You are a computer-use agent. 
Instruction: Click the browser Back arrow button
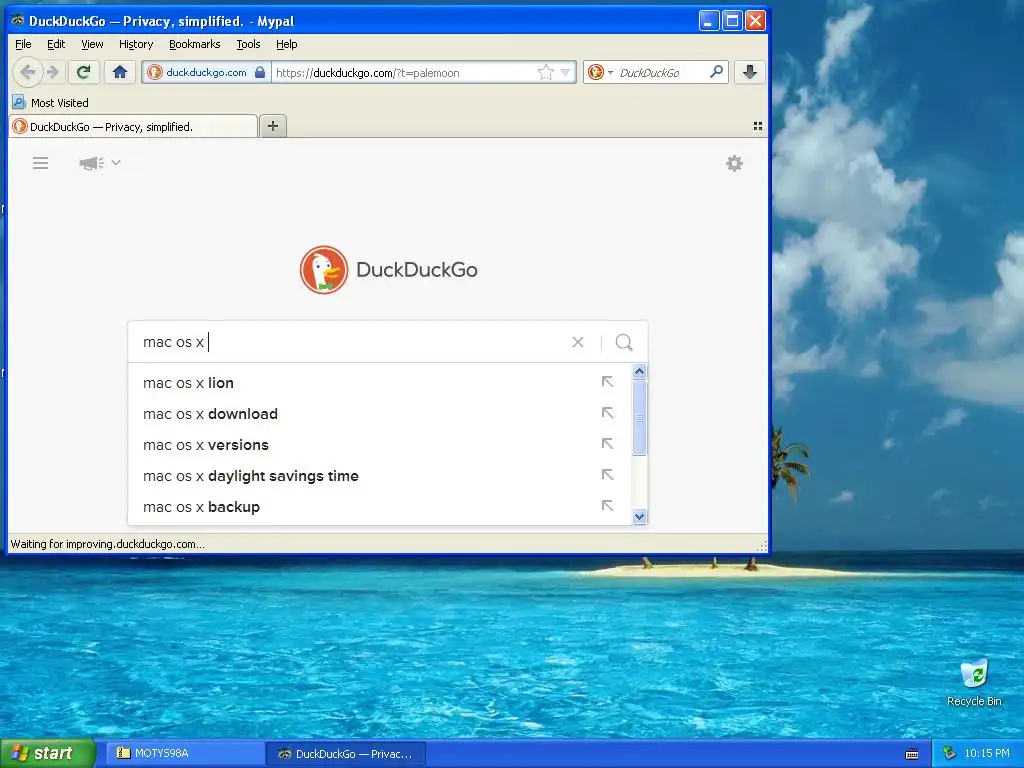(27, 72)
